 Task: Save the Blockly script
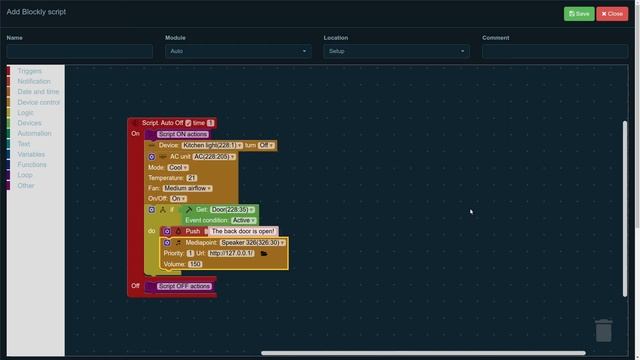(x=579, y=14)
